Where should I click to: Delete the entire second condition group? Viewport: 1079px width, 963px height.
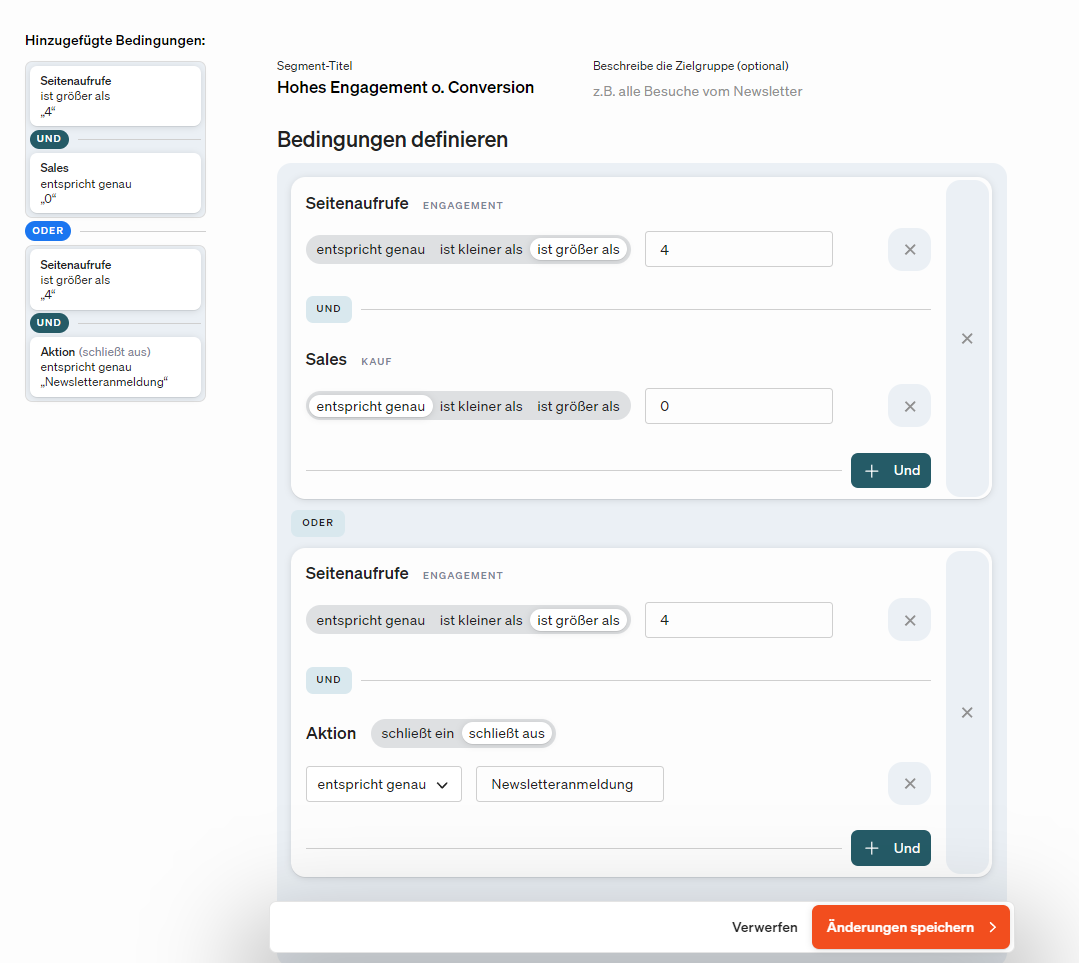click(x=967, y=713)
